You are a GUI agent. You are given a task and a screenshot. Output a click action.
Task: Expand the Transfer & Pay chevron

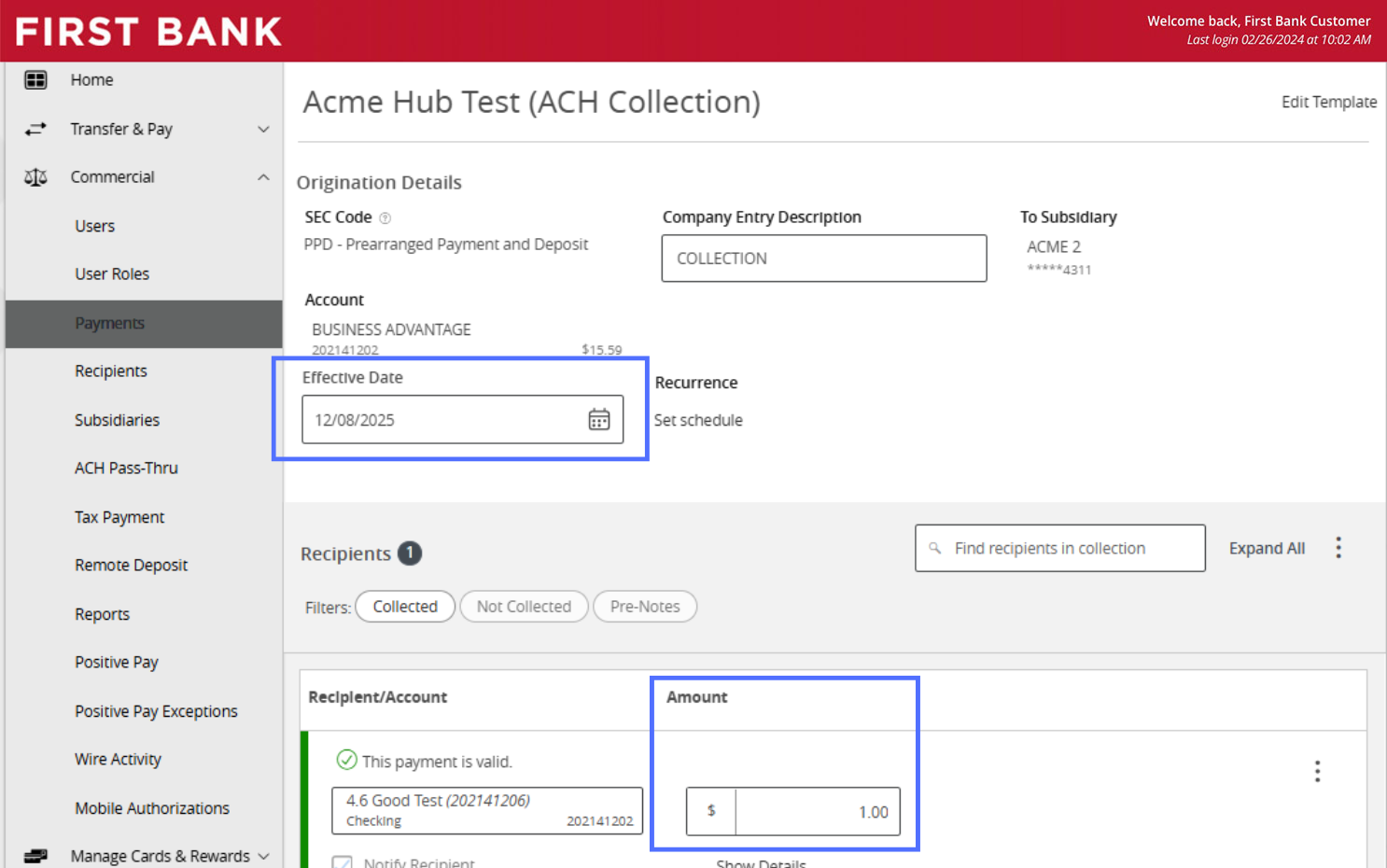263,130
